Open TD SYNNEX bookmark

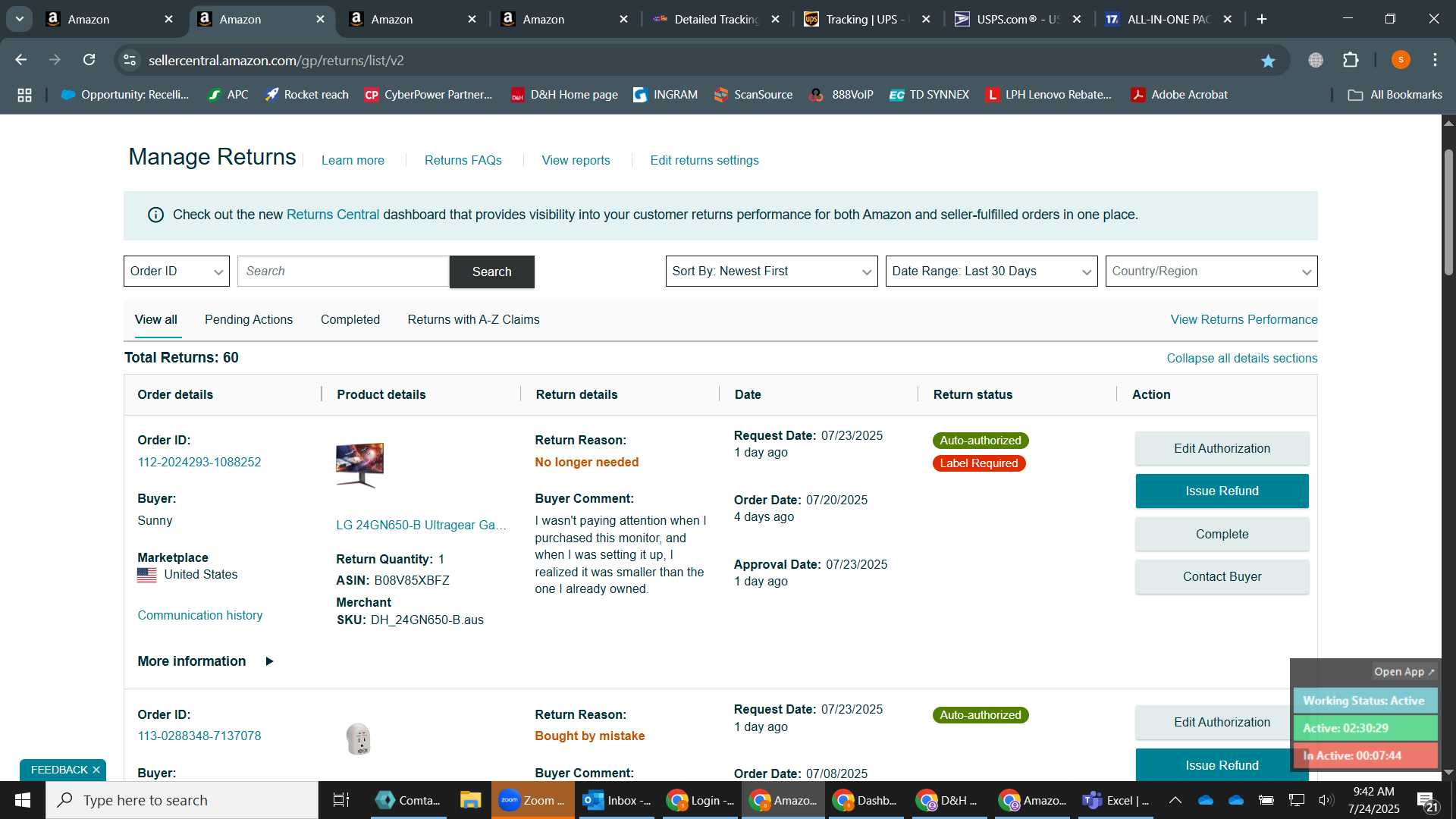click(x=929, y=95)
